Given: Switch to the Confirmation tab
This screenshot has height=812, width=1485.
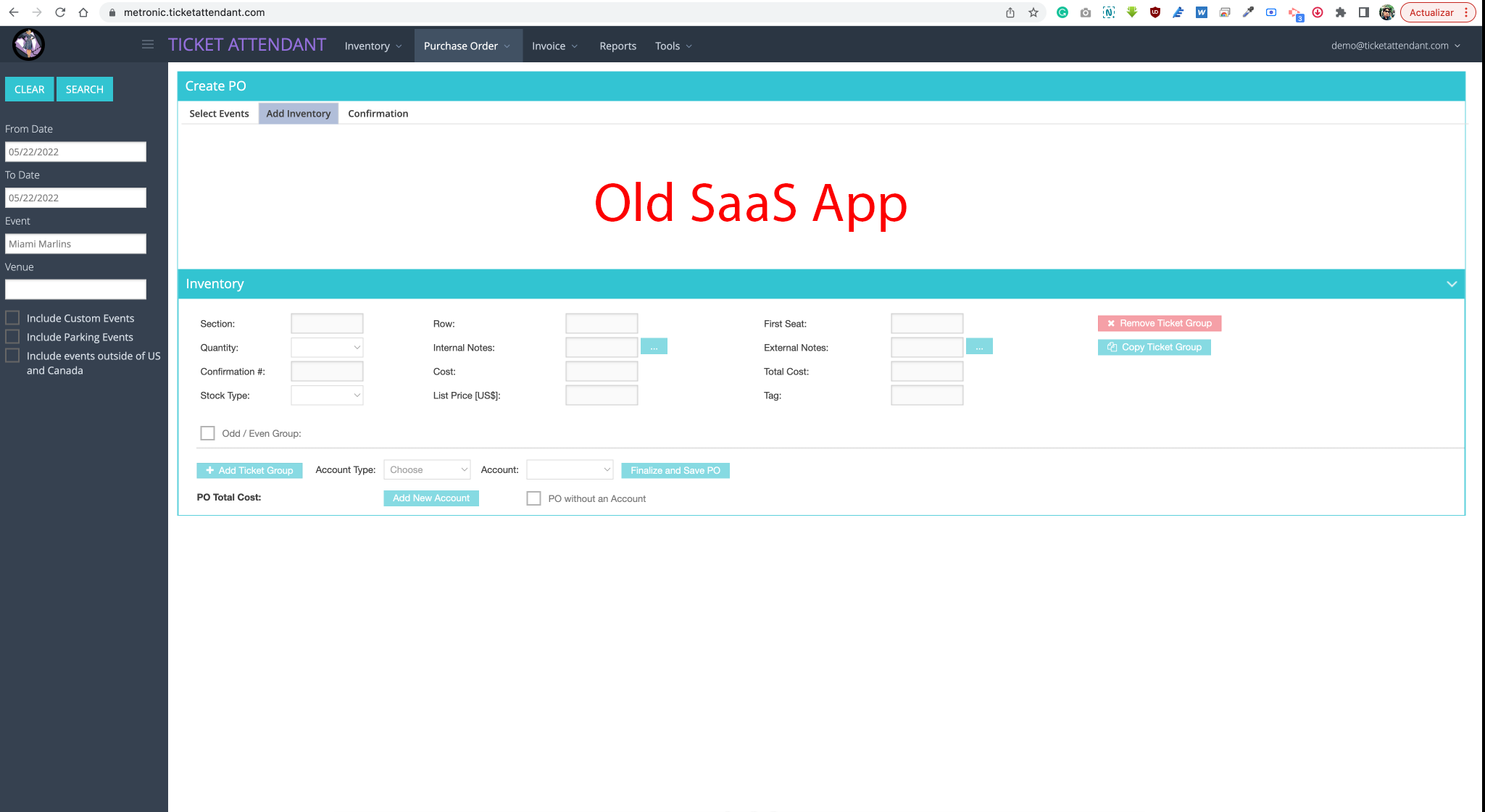Looking at the screenshot, I should [378, 114].
